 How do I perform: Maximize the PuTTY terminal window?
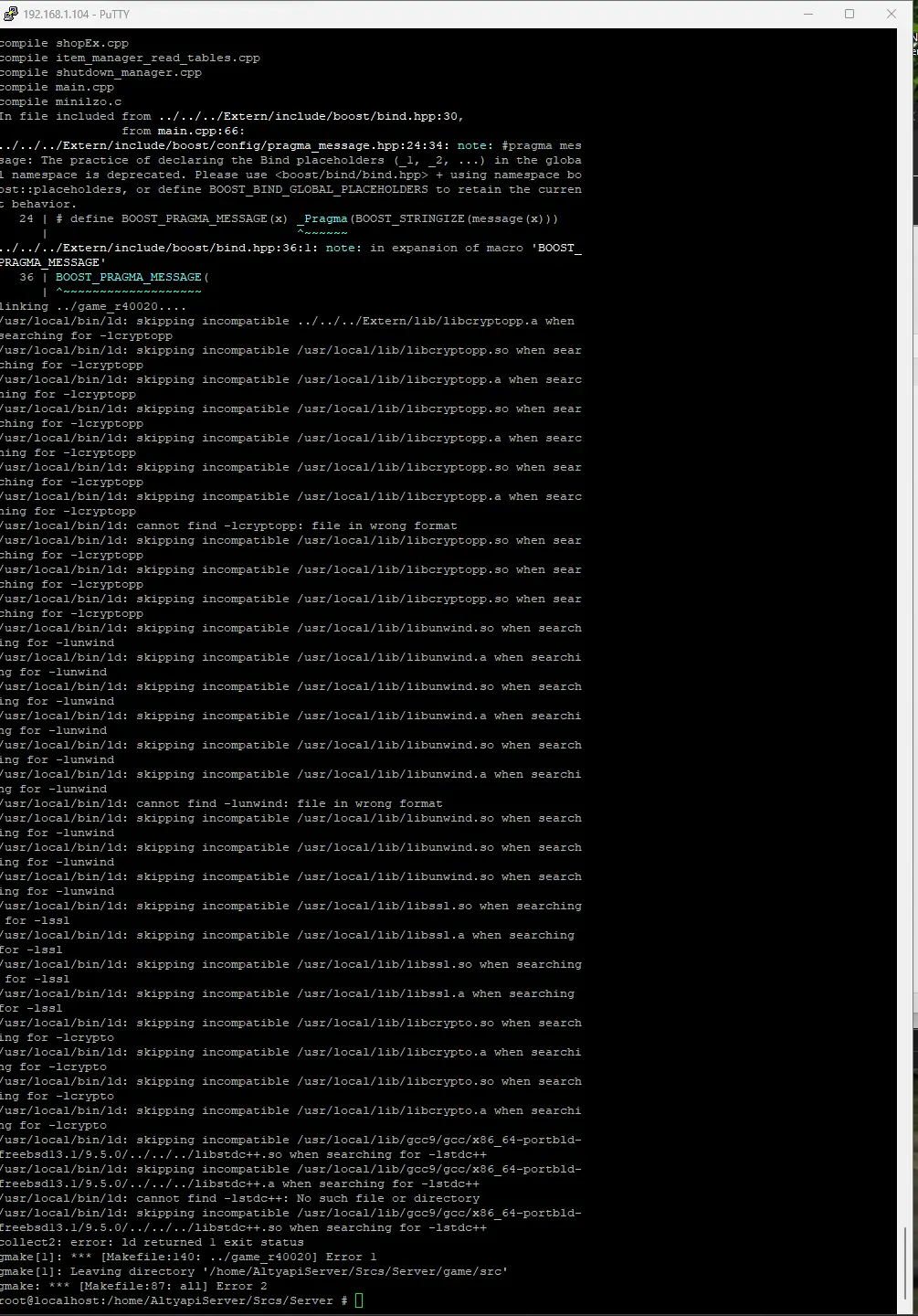[x=849, y=14]
